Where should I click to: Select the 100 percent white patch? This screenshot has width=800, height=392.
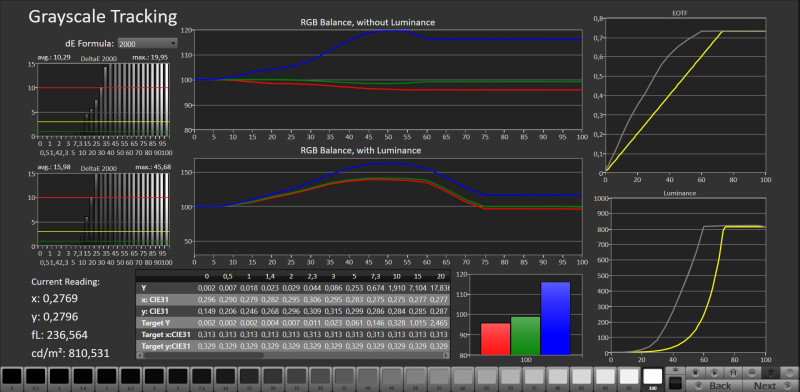tap(653, 379)
